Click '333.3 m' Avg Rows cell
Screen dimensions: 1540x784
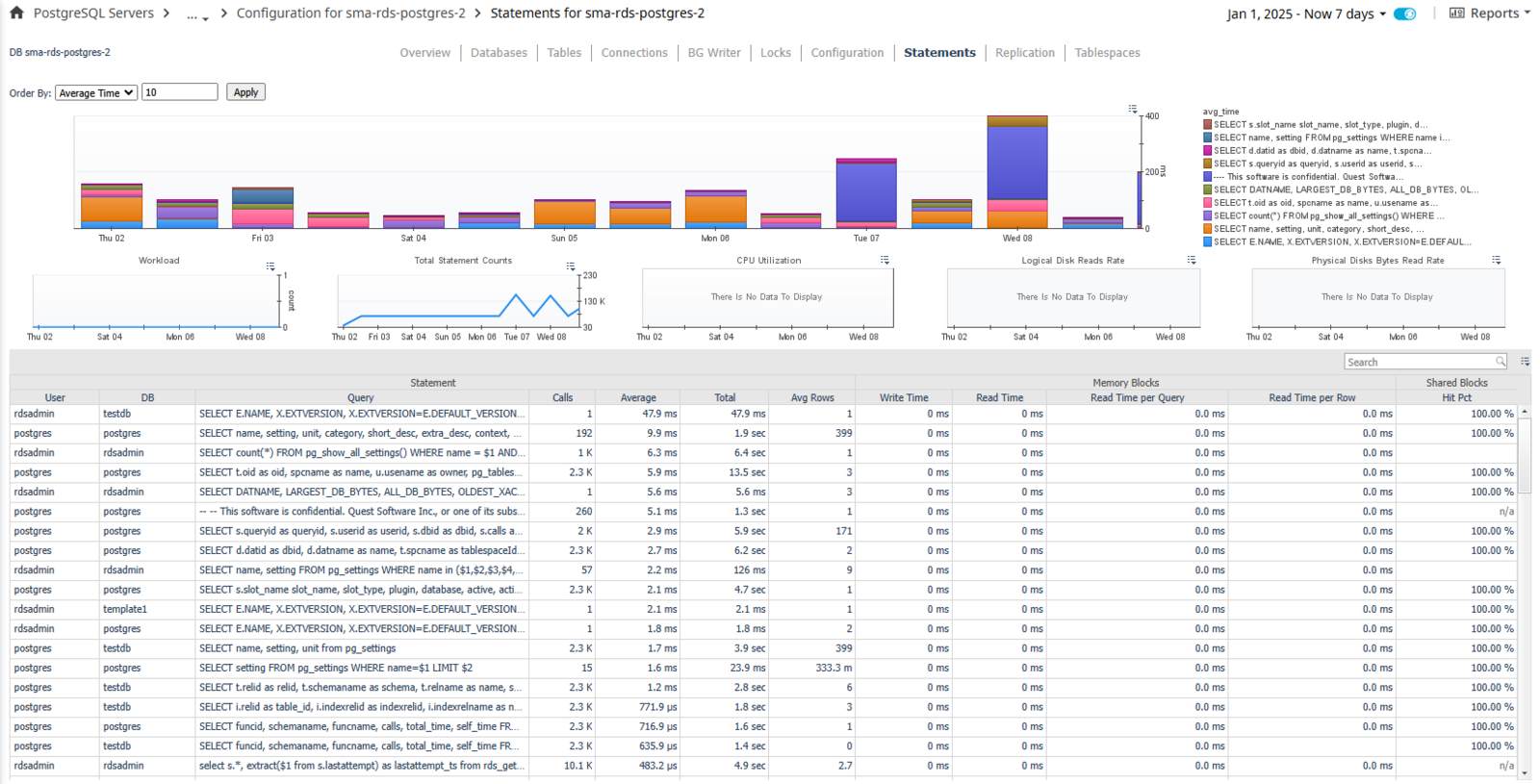tap(812, 668)
